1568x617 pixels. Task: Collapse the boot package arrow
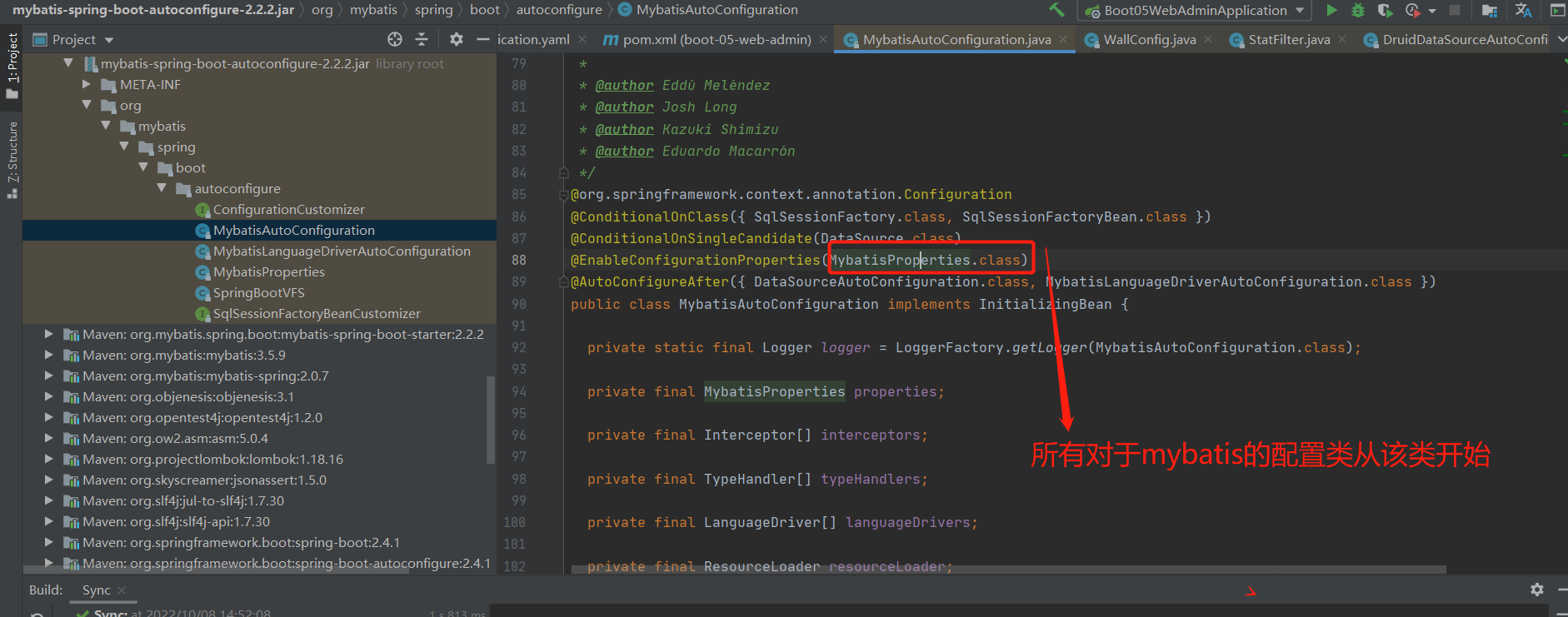(x=143, y=167)
